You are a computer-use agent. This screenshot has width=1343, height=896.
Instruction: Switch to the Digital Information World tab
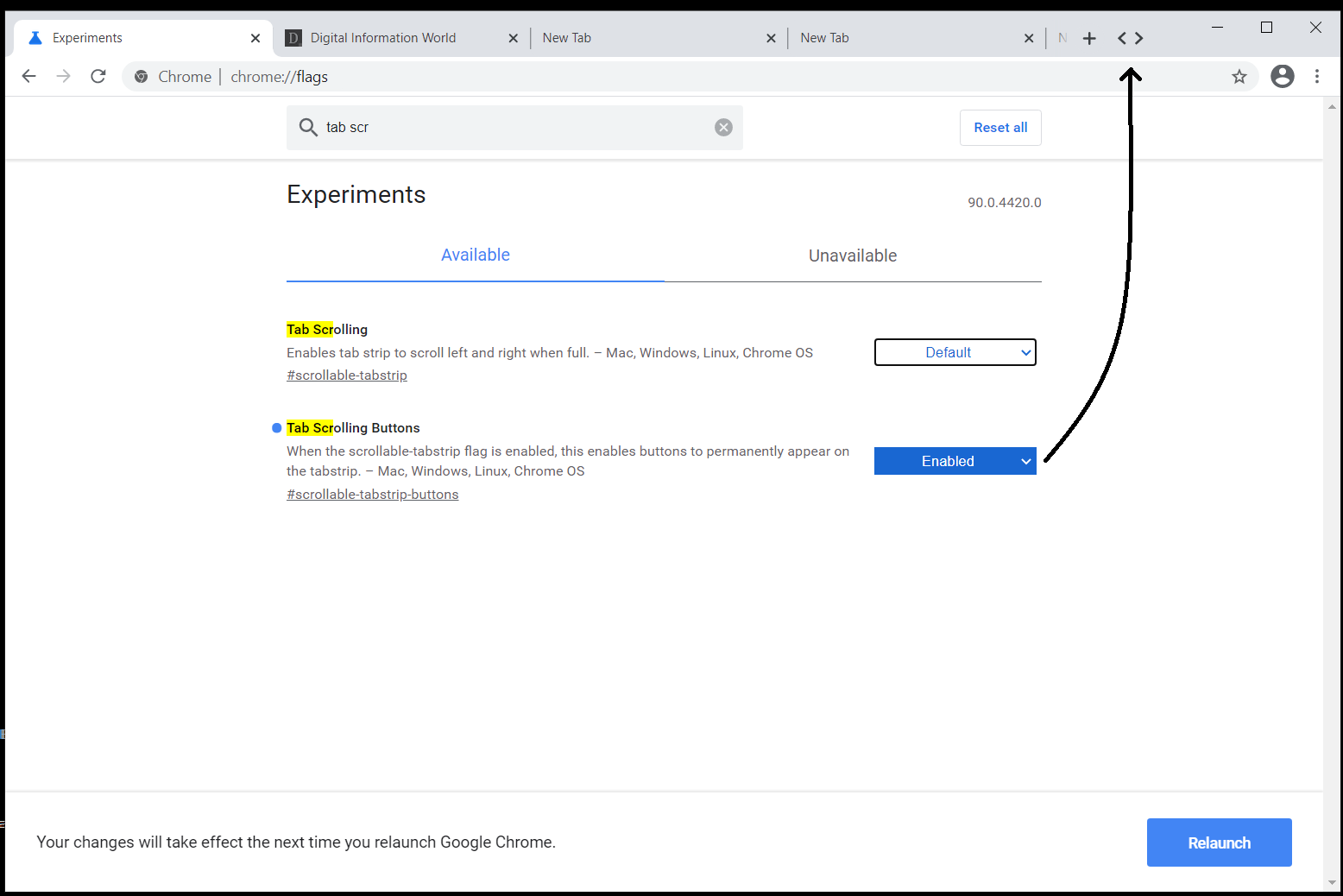click(382, 37)
